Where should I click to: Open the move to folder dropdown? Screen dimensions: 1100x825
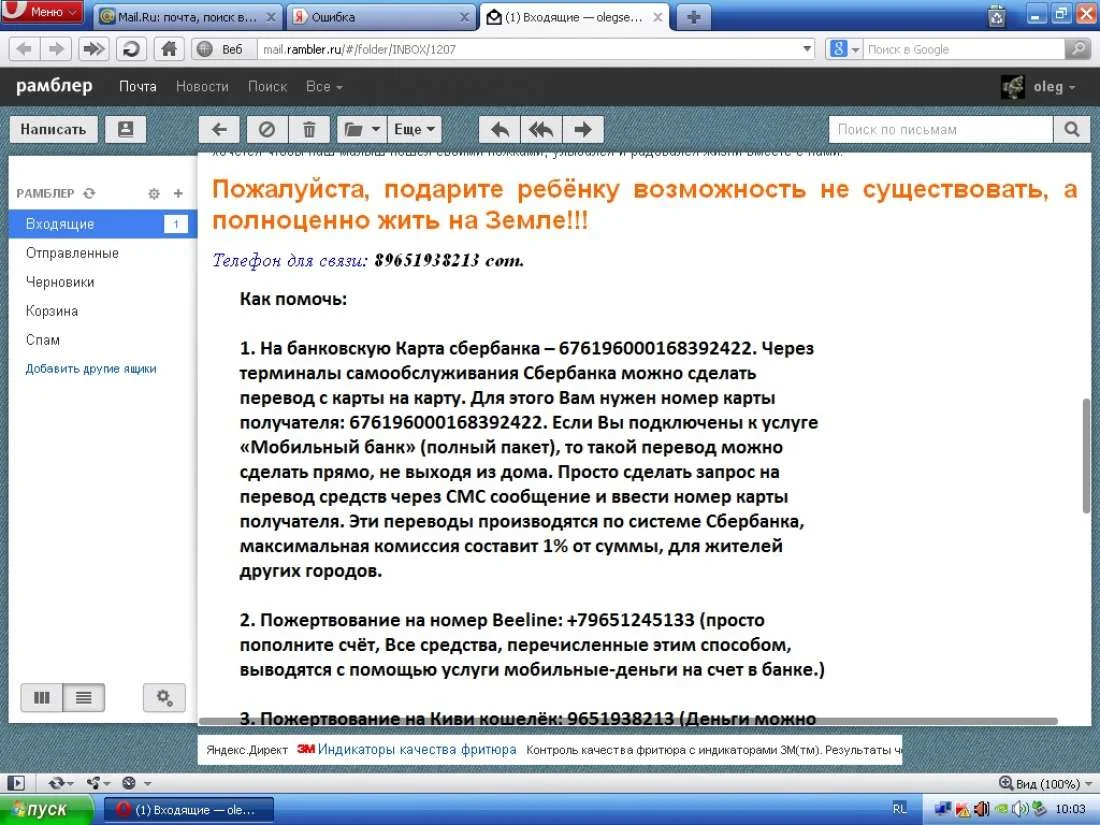(x=362, y=129)
